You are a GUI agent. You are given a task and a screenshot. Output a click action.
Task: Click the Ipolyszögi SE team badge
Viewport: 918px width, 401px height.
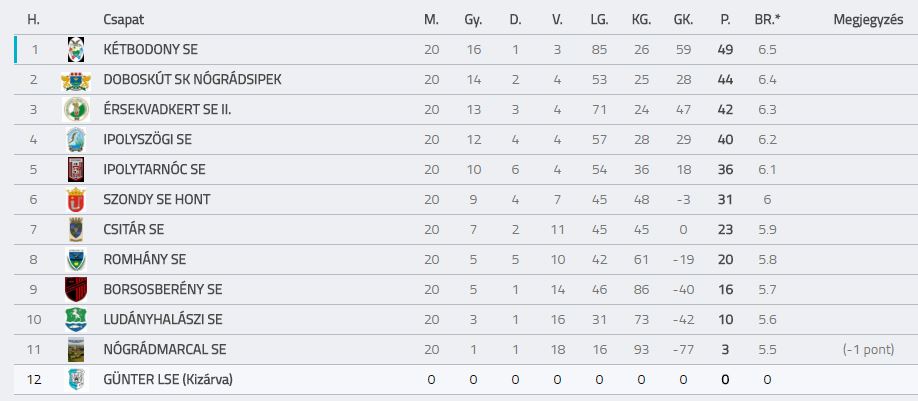point(76,139)
